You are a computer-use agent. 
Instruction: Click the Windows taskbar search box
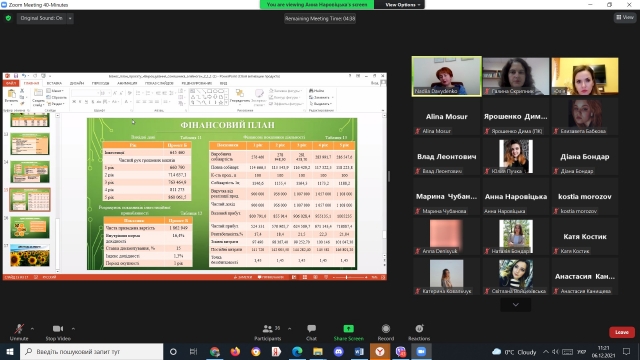[91, 351]
